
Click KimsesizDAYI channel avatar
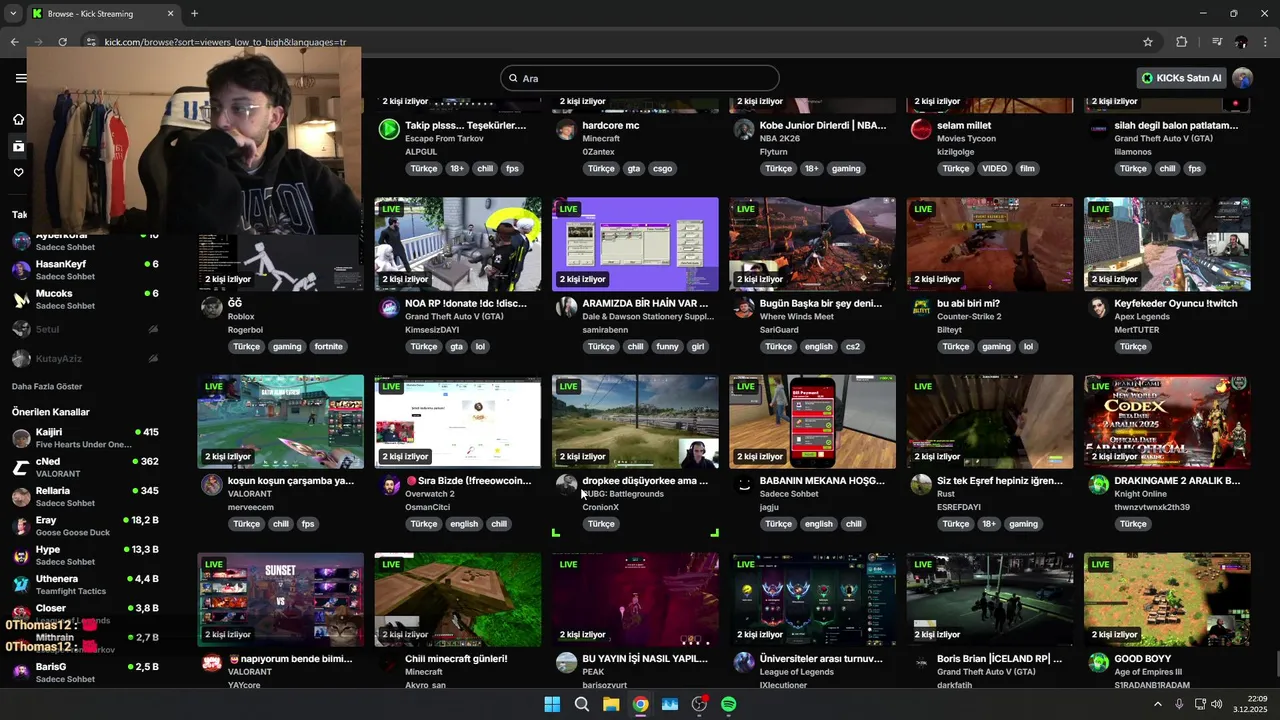389,307
